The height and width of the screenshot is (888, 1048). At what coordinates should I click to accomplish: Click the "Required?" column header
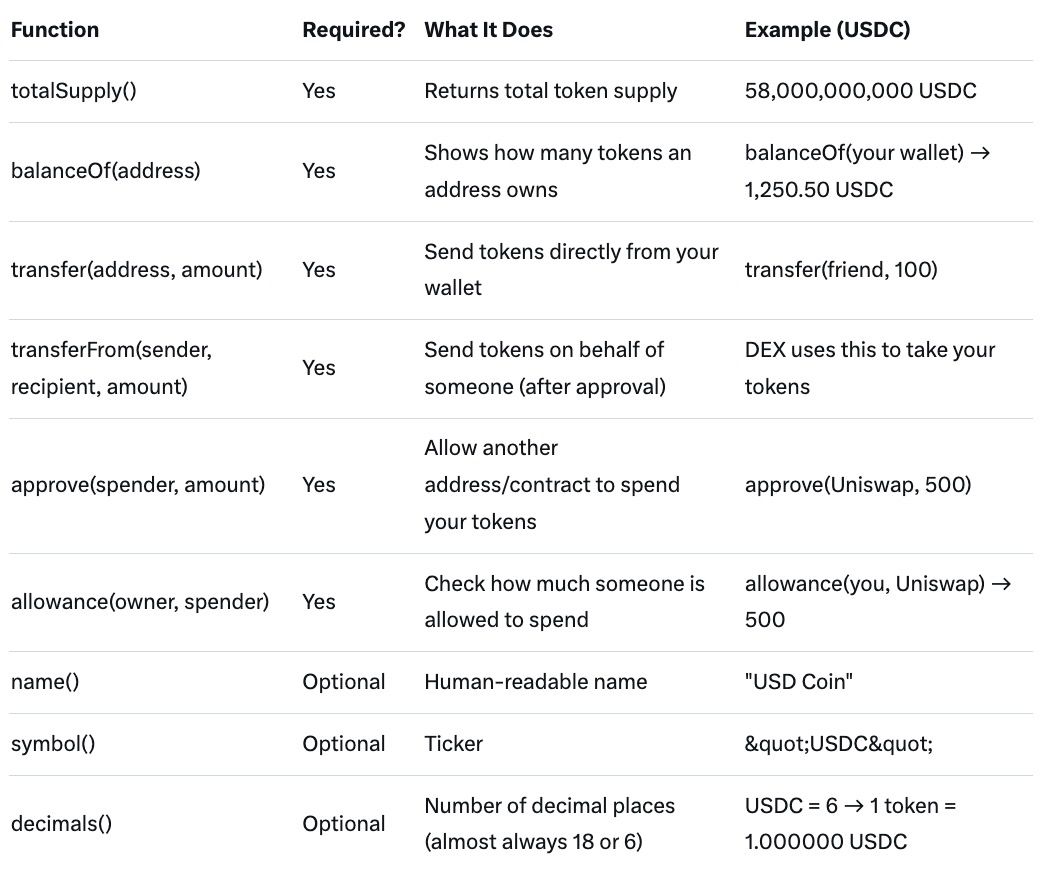354,30
